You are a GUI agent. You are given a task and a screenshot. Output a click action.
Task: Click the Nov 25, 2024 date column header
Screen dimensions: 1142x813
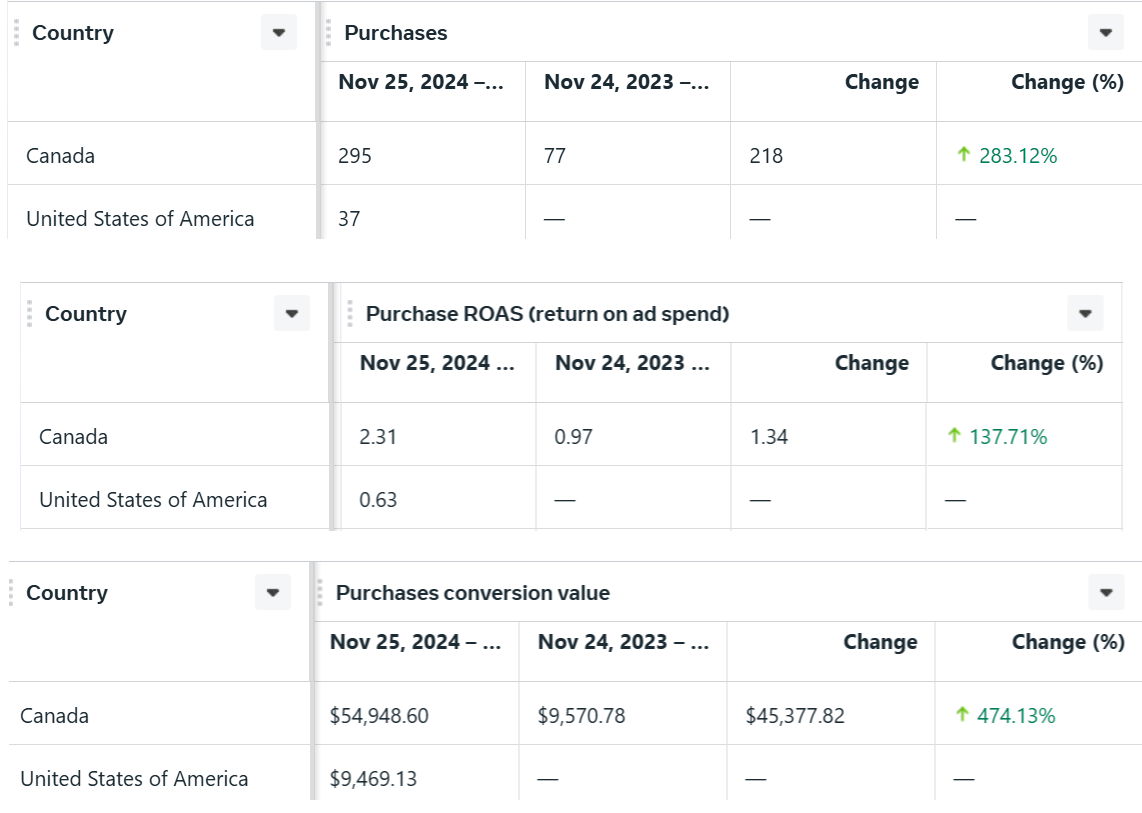tap(420, 82)
